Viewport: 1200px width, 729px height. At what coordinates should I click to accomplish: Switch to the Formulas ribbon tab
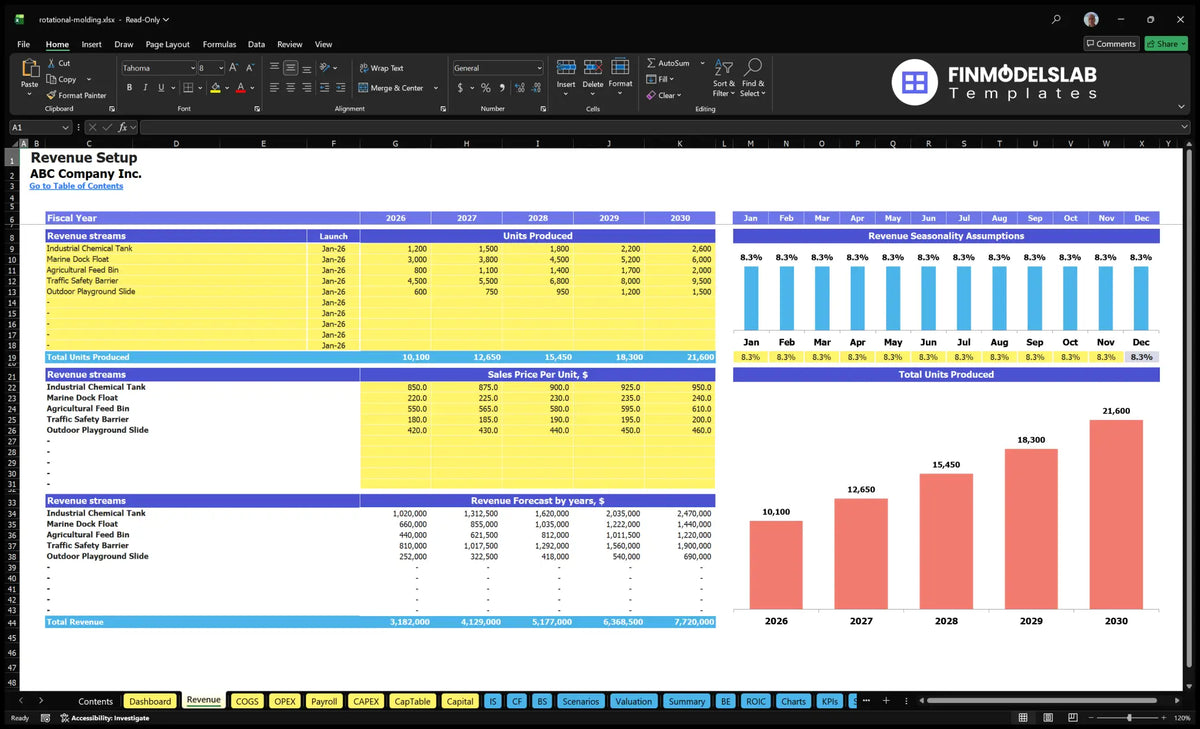219,44
